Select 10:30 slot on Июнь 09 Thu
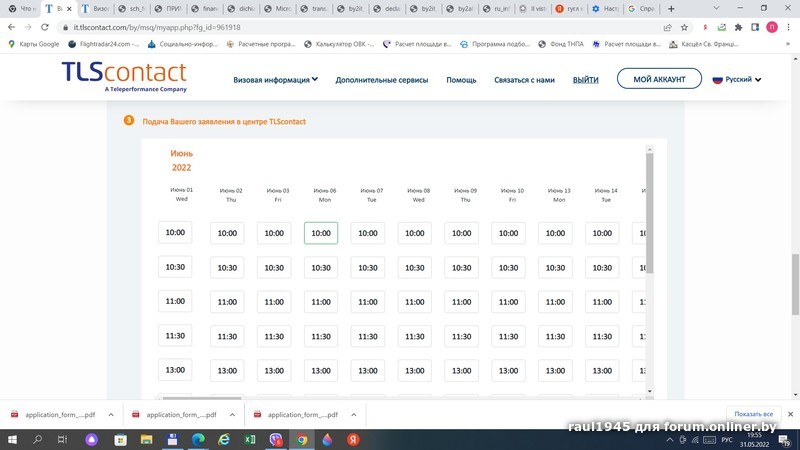The image size is (800, 450). 462,267
